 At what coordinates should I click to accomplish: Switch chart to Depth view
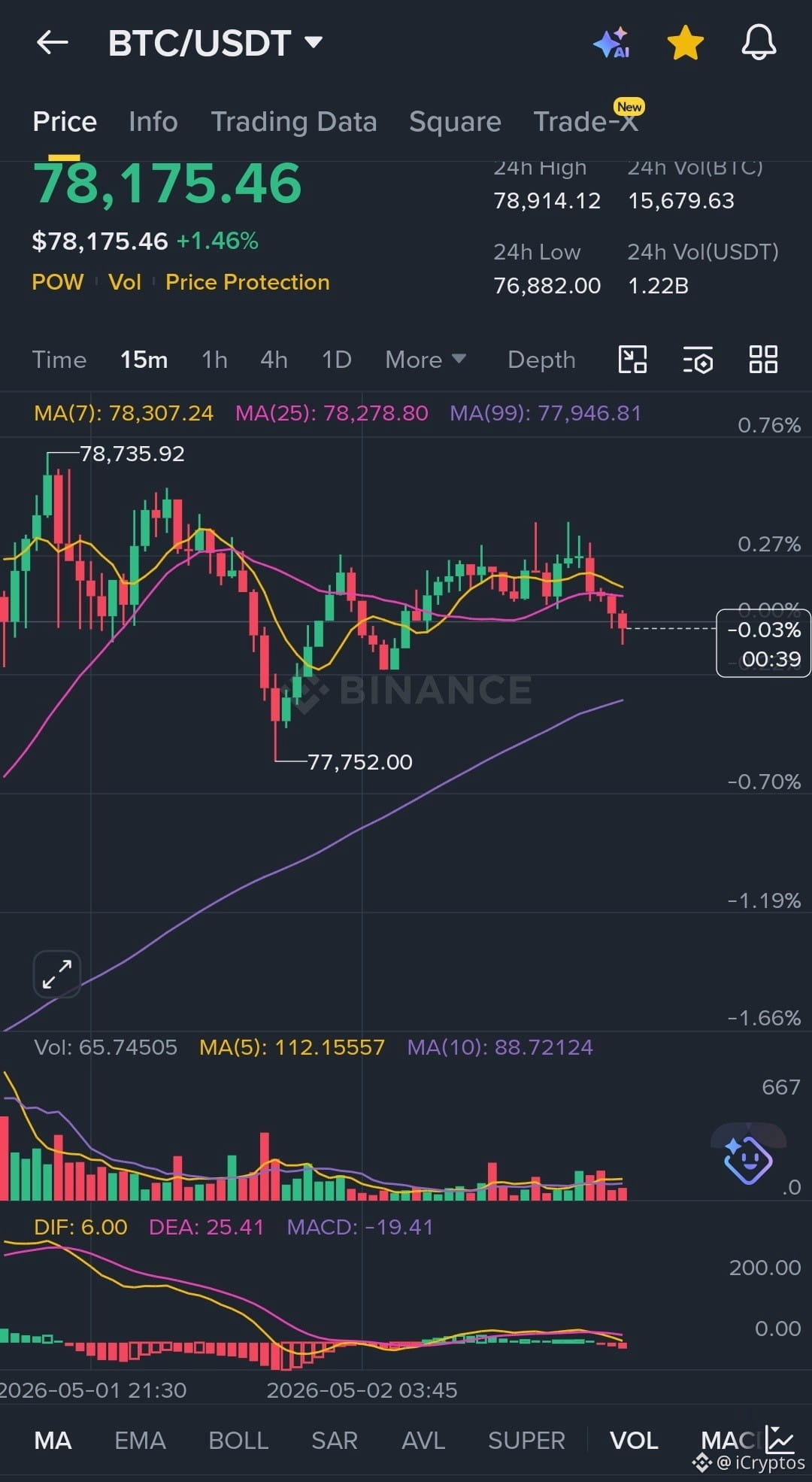click(x=541, y=360)
